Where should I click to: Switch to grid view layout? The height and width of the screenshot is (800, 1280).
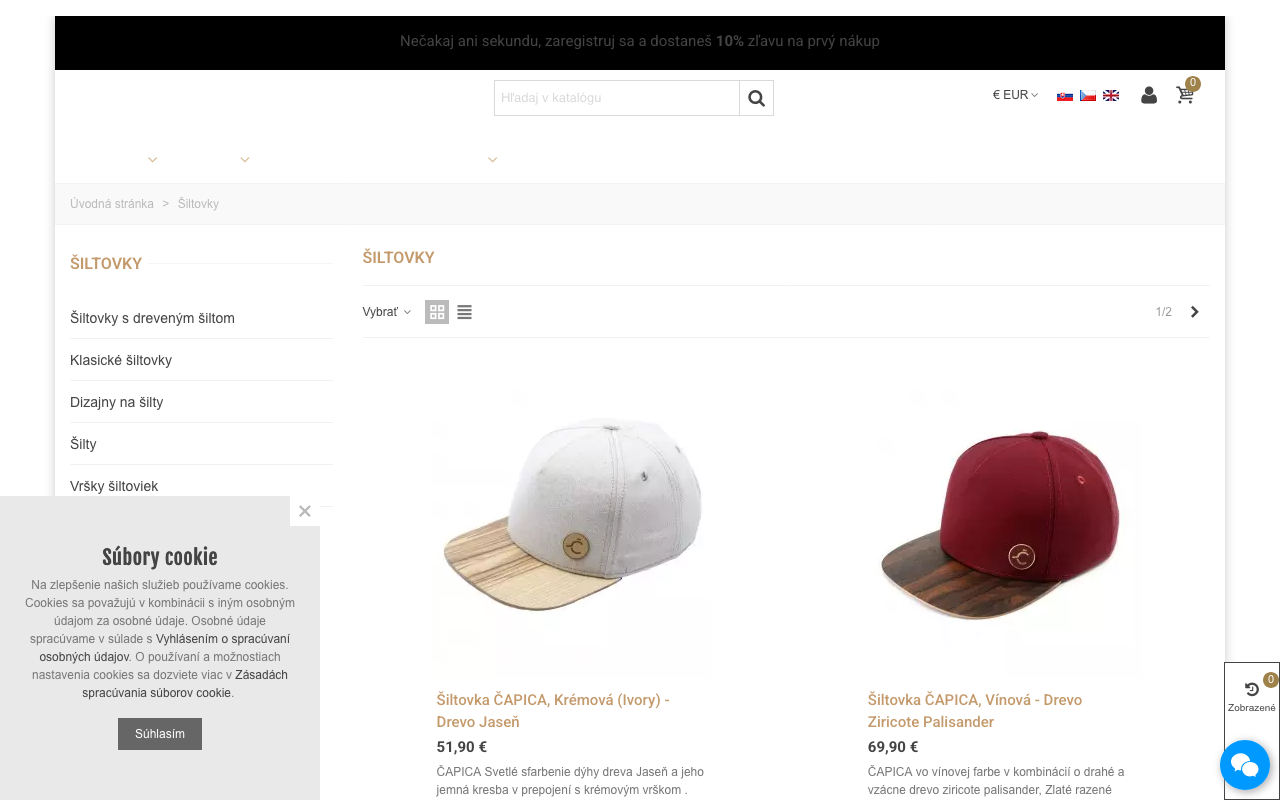[x=437, y=312]
